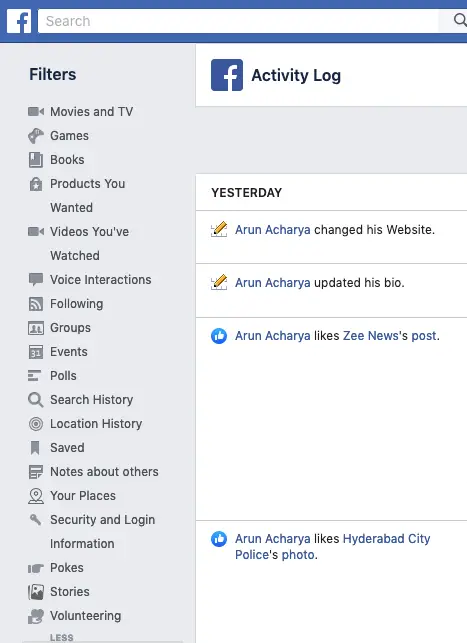Click the Following RSS icon
The height and width of the screenshot is (643, 467).
36,304
